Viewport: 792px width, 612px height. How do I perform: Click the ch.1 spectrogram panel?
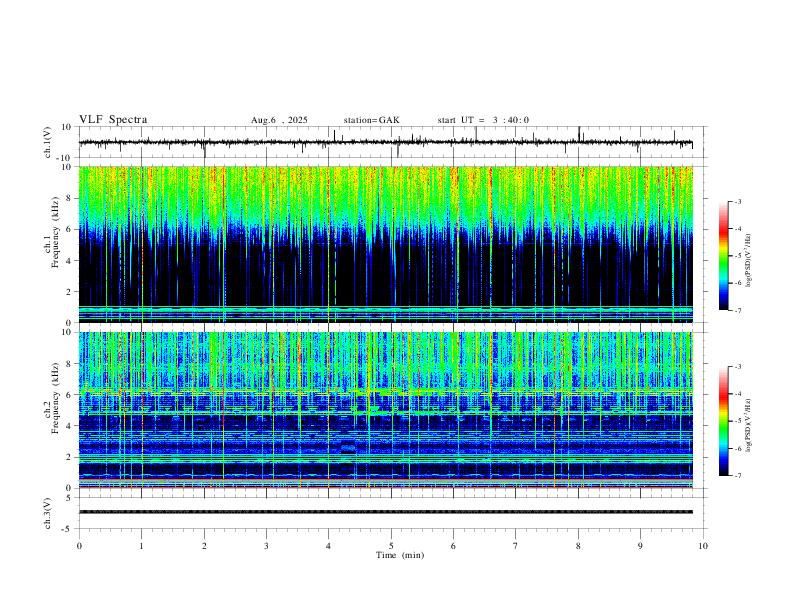coord(386,244)
